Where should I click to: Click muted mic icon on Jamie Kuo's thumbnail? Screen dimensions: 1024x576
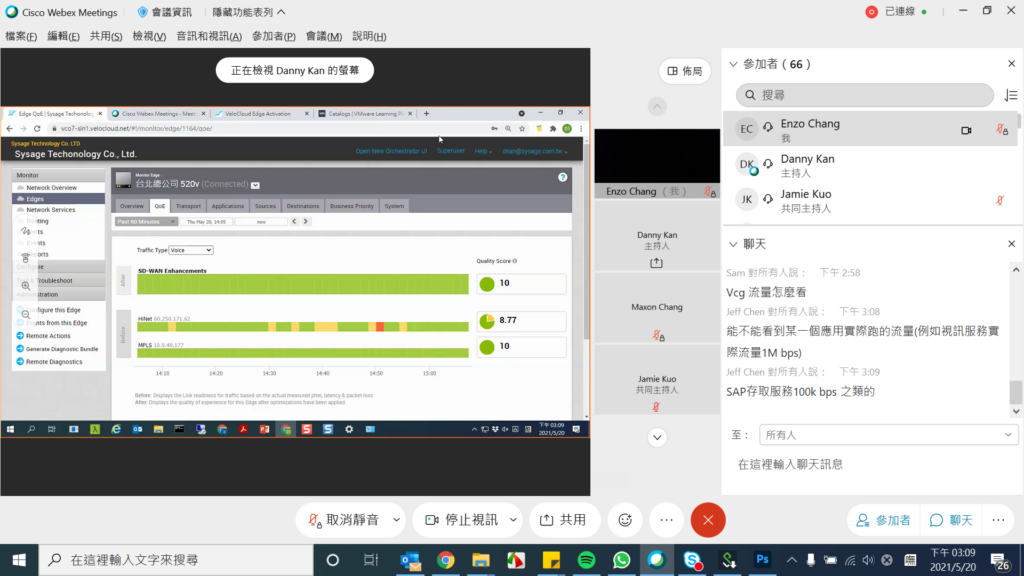(x=656, y=407)
